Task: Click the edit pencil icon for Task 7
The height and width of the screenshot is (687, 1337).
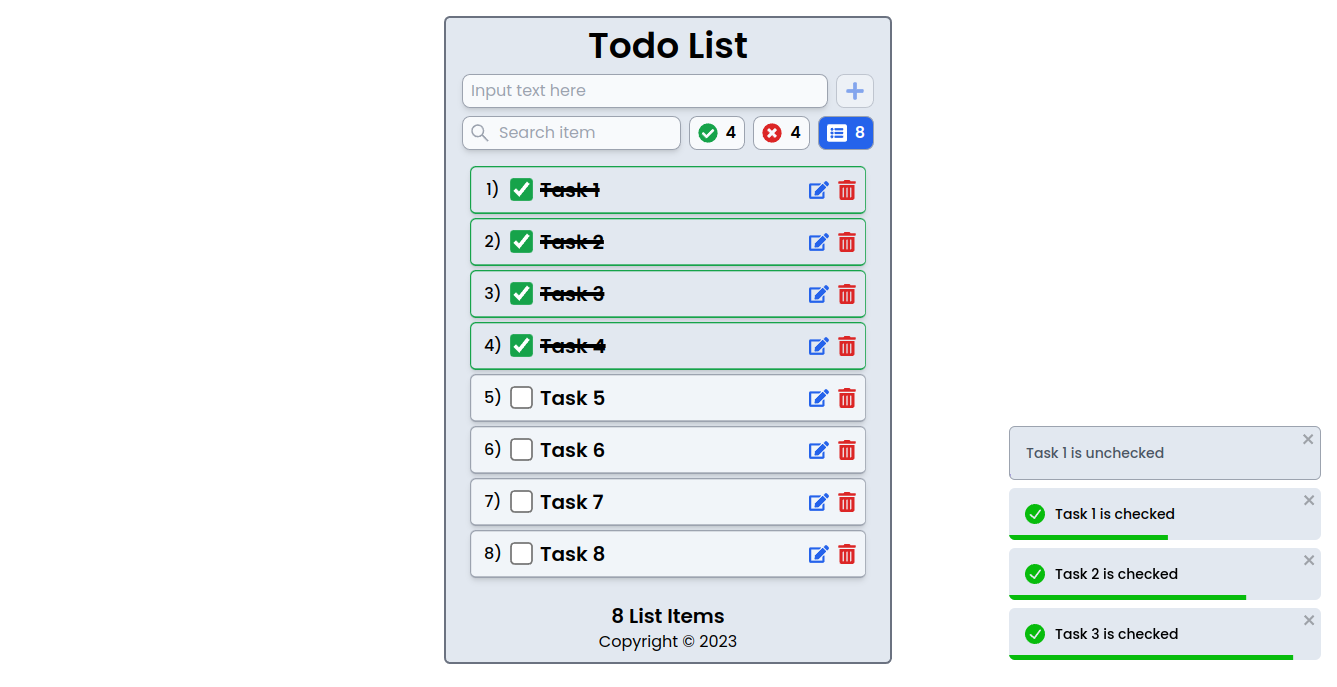Action: [818, 502]
